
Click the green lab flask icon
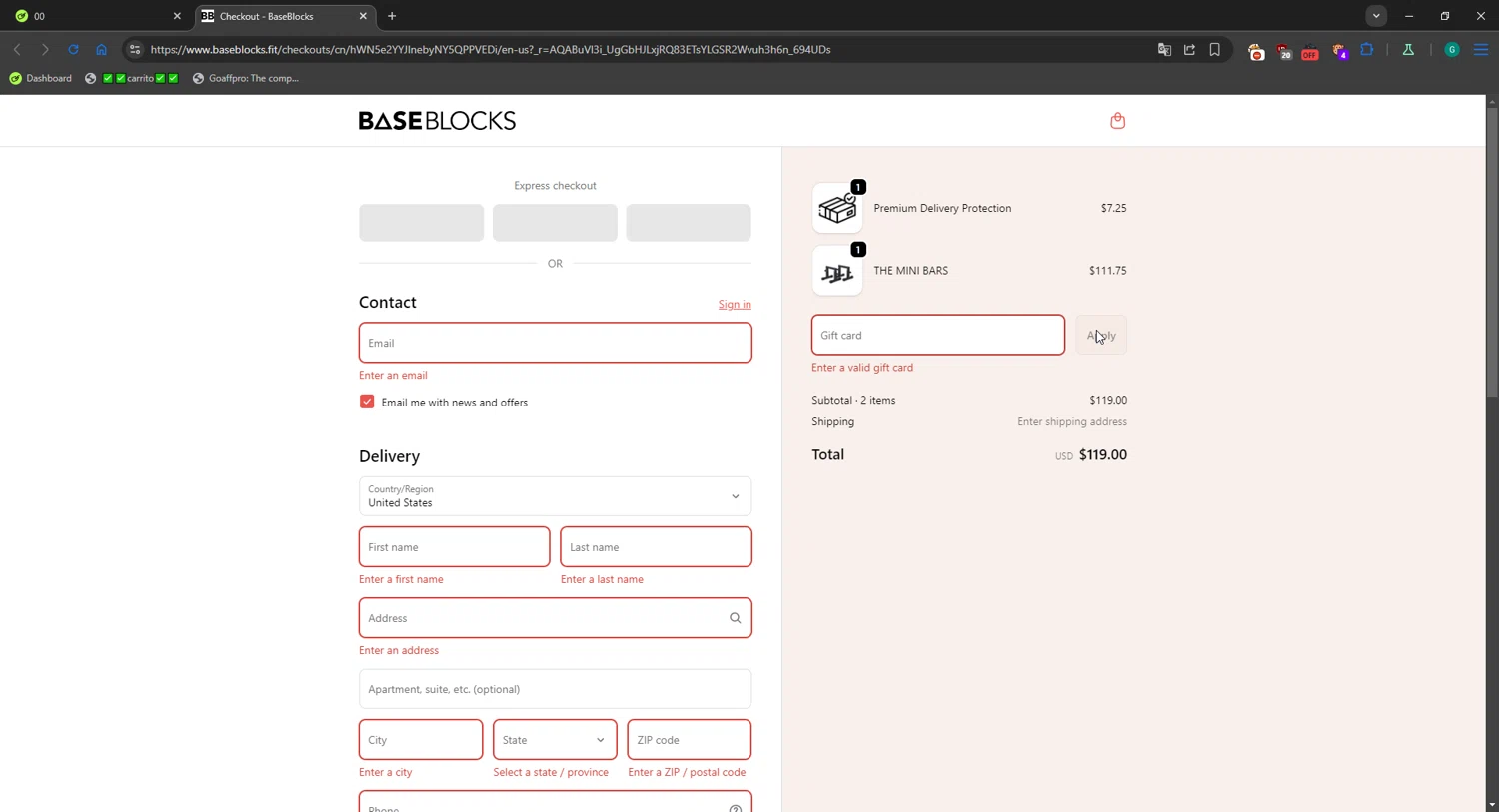[1408, 49]
